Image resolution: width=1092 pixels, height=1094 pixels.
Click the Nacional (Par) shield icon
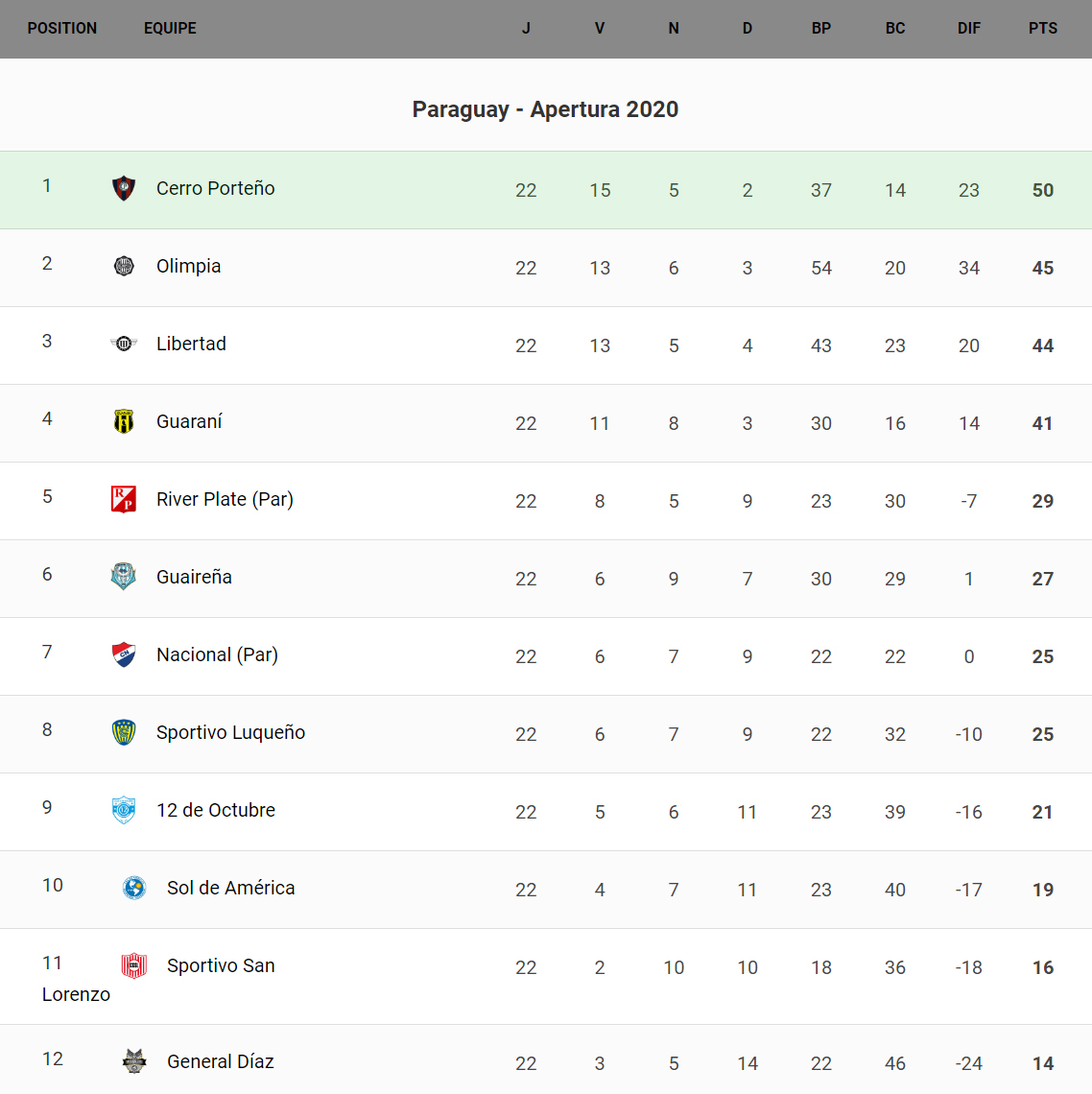(x=124, y=654)
